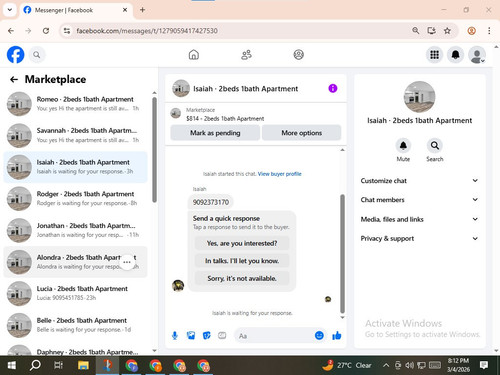Image resolution: width=500 pixels, height=375 pixels.
Task: Open a new browser tab
Action: 142,10
